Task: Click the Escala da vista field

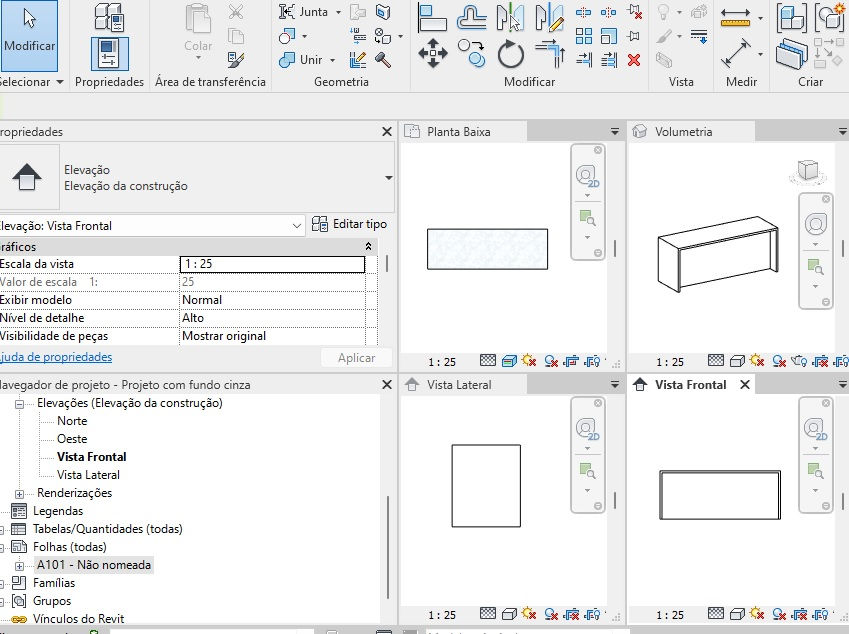Action: tap(272, 264)
